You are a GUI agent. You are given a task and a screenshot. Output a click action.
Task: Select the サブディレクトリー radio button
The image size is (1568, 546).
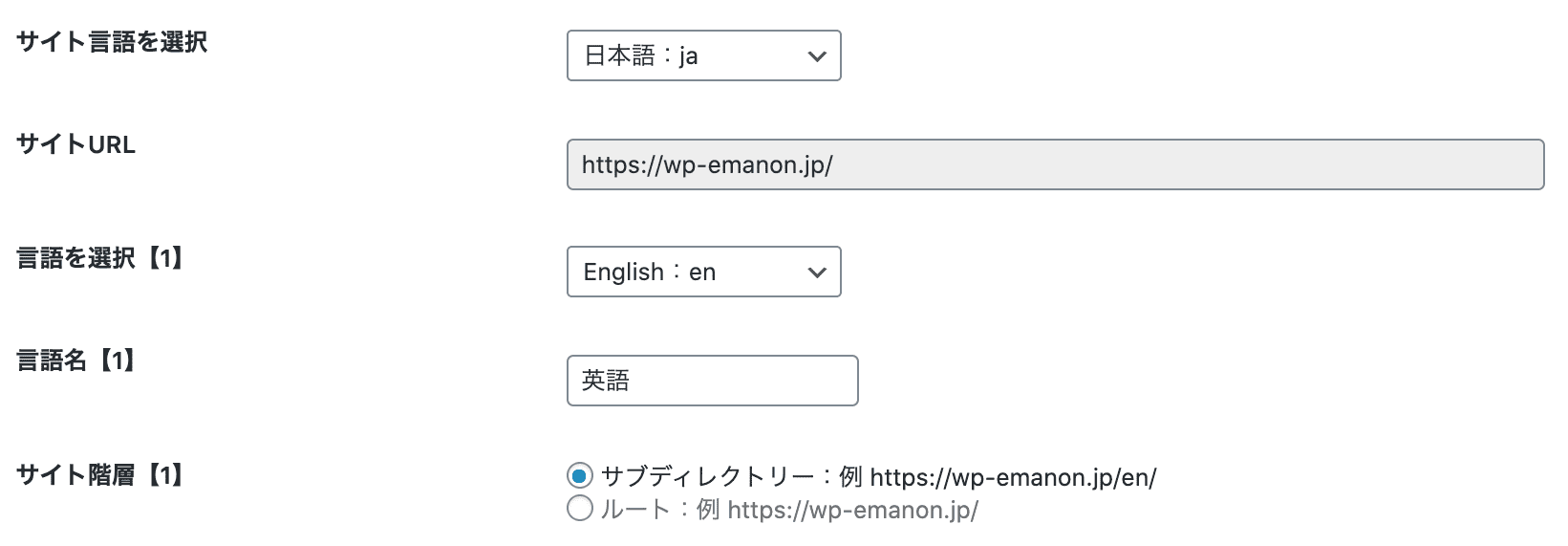580,475
